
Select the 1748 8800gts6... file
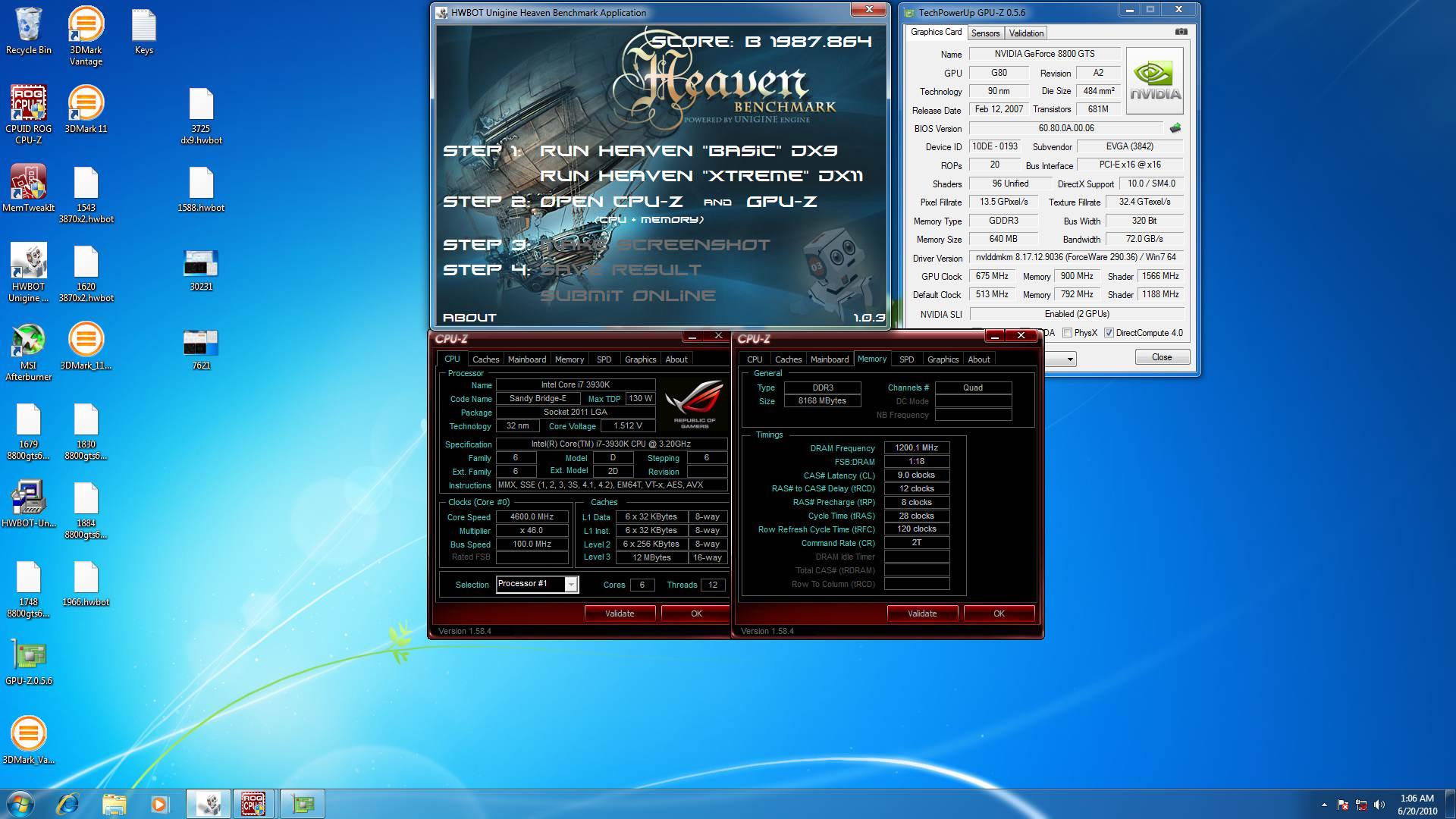click(x=28, y=589)
